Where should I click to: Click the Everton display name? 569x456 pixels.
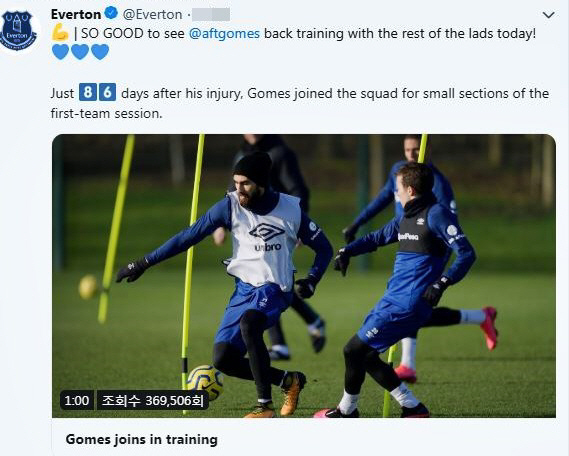pos(76,14)
